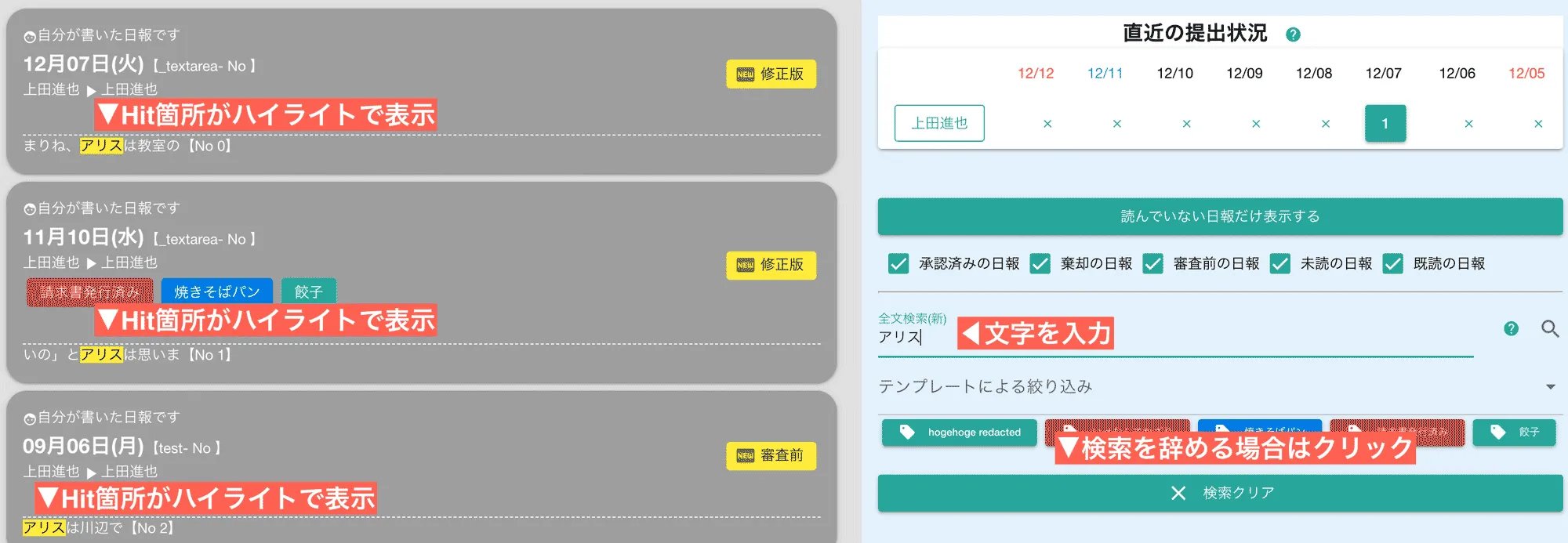Open the help icon beside 直近の提出状況
Screen dimensions: 1568x543
1294,34
